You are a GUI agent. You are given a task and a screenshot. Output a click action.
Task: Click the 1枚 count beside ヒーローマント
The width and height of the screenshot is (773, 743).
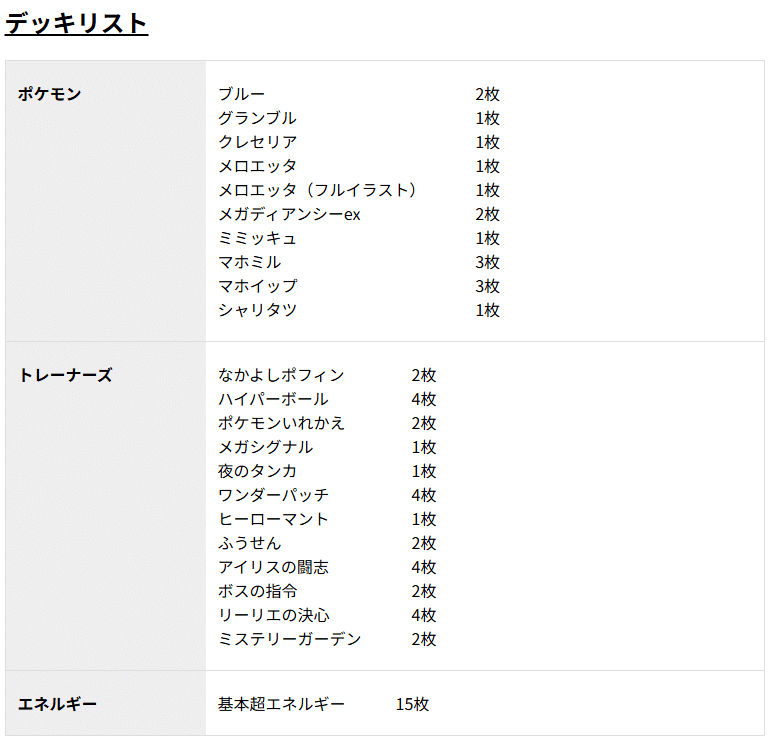[x=424, y=519]
